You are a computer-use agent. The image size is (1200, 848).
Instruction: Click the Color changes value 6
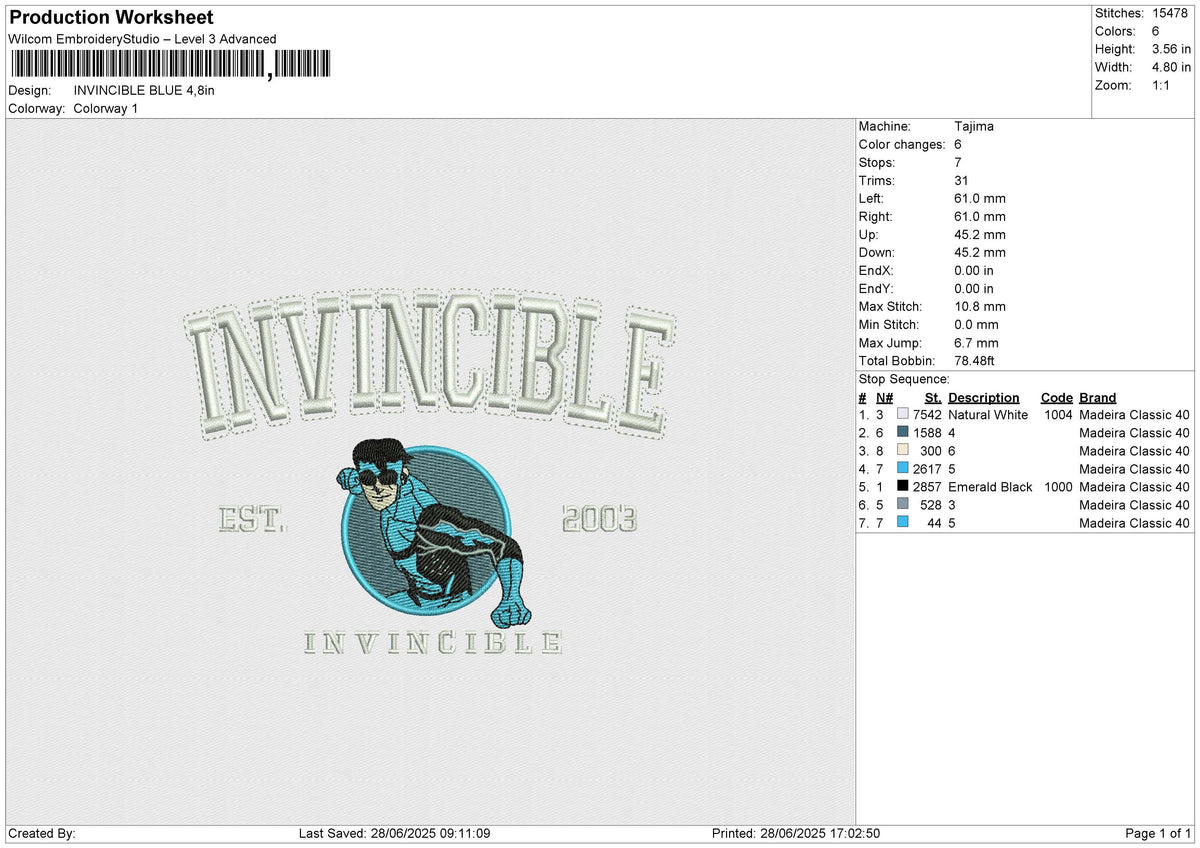pyautogui.click(x=959, y=145)
